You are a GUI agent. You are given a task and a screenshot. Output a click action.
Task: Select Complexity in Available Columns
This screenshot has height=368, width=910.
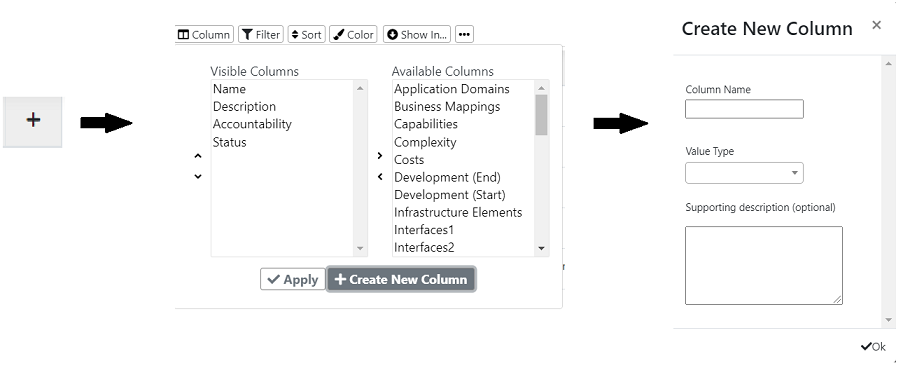(x=425, y=142)
